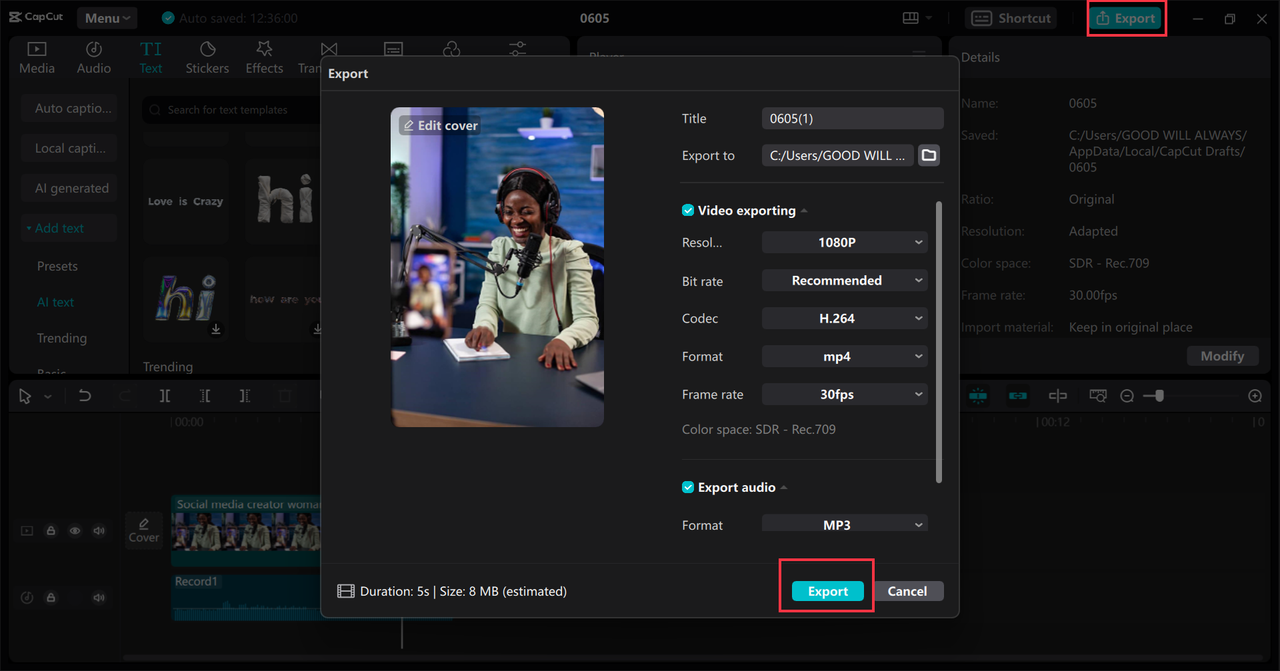Select AI generated in the text sidebar
Image resolution: width=1280 pixels, height=671 pixels.
69,188
